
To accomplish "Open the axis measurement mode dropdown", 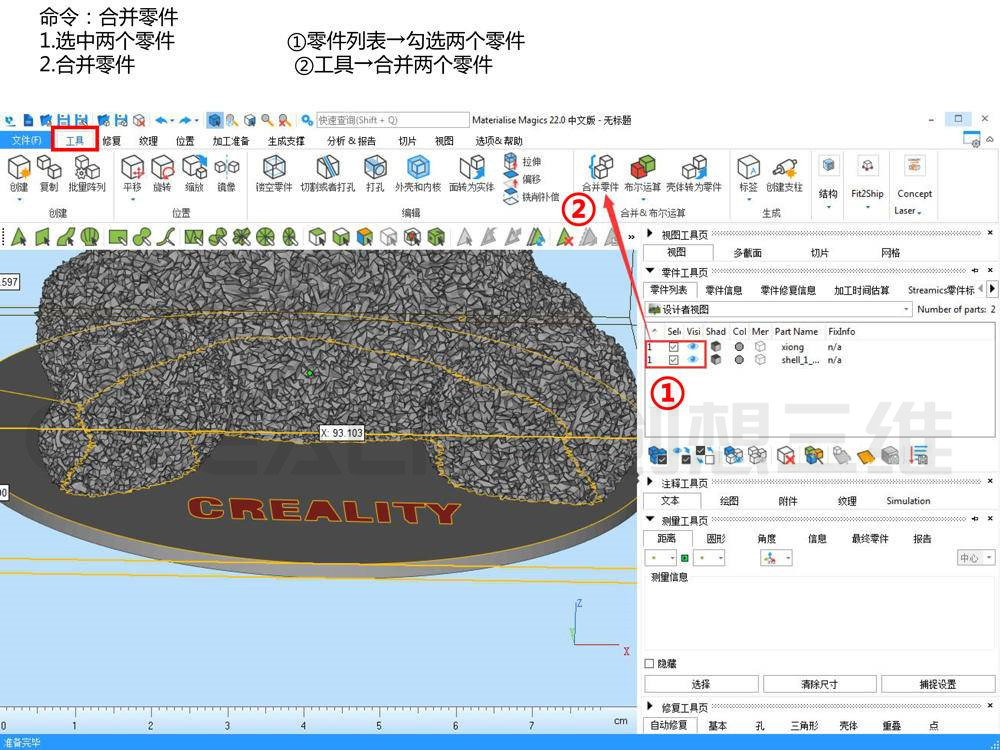I will click(776, 558).
